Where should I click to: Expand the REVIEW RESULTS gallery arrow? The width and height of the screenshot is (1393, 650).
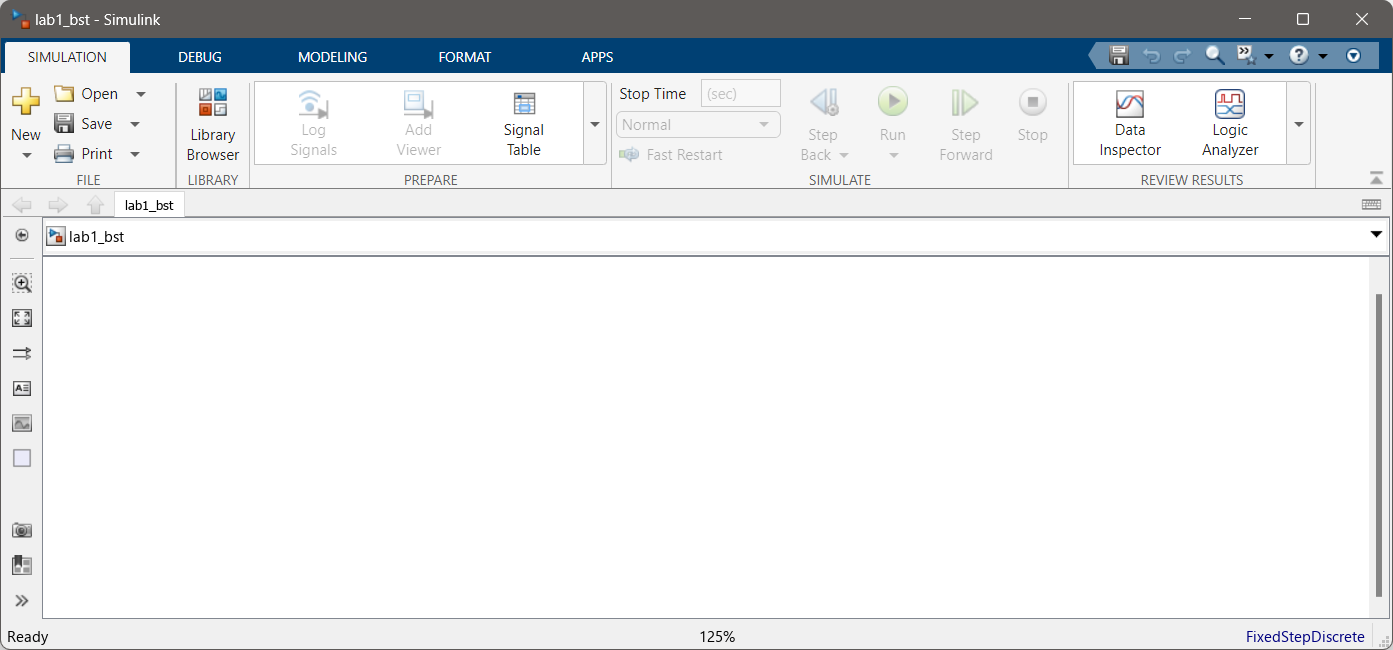click(1299, 124)
